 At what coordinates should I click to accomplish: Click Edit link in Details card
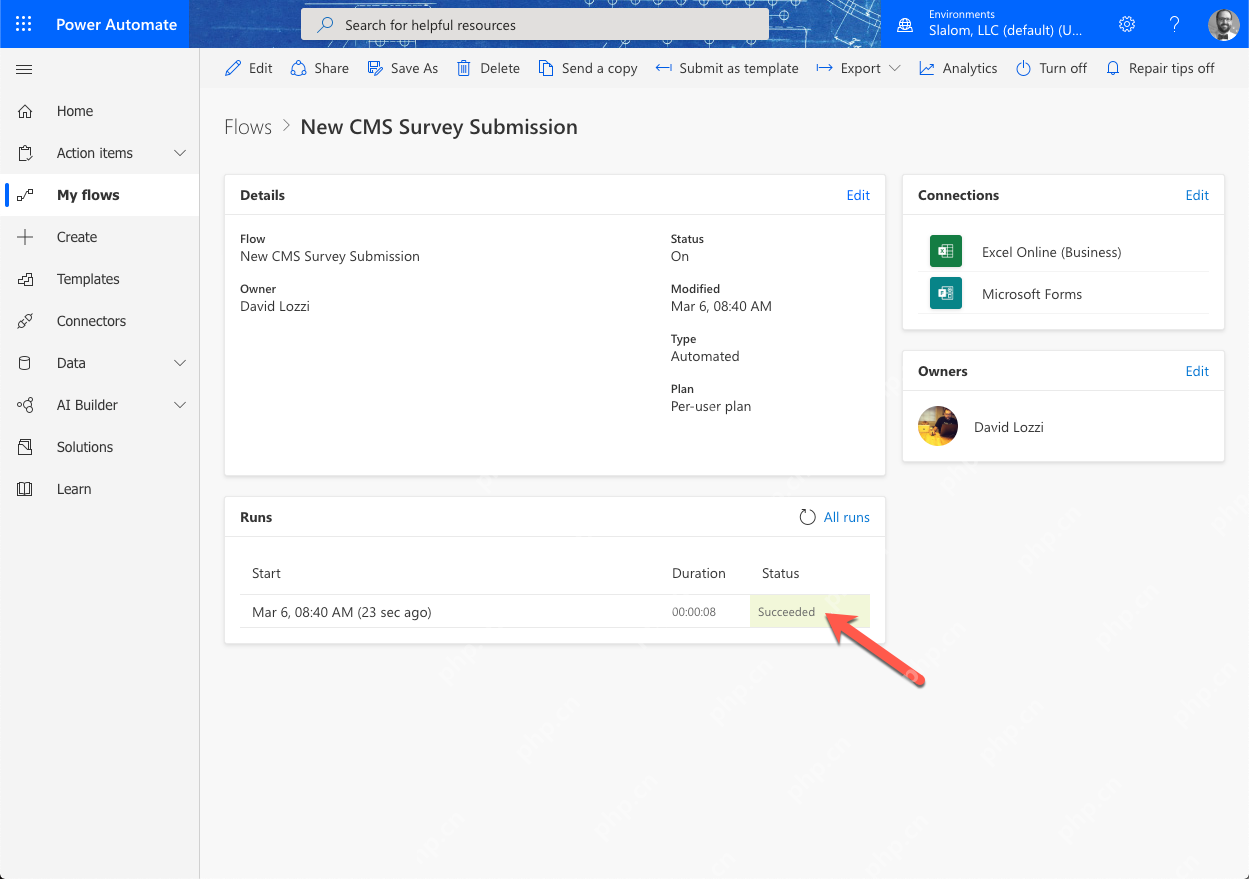[858, 195]
